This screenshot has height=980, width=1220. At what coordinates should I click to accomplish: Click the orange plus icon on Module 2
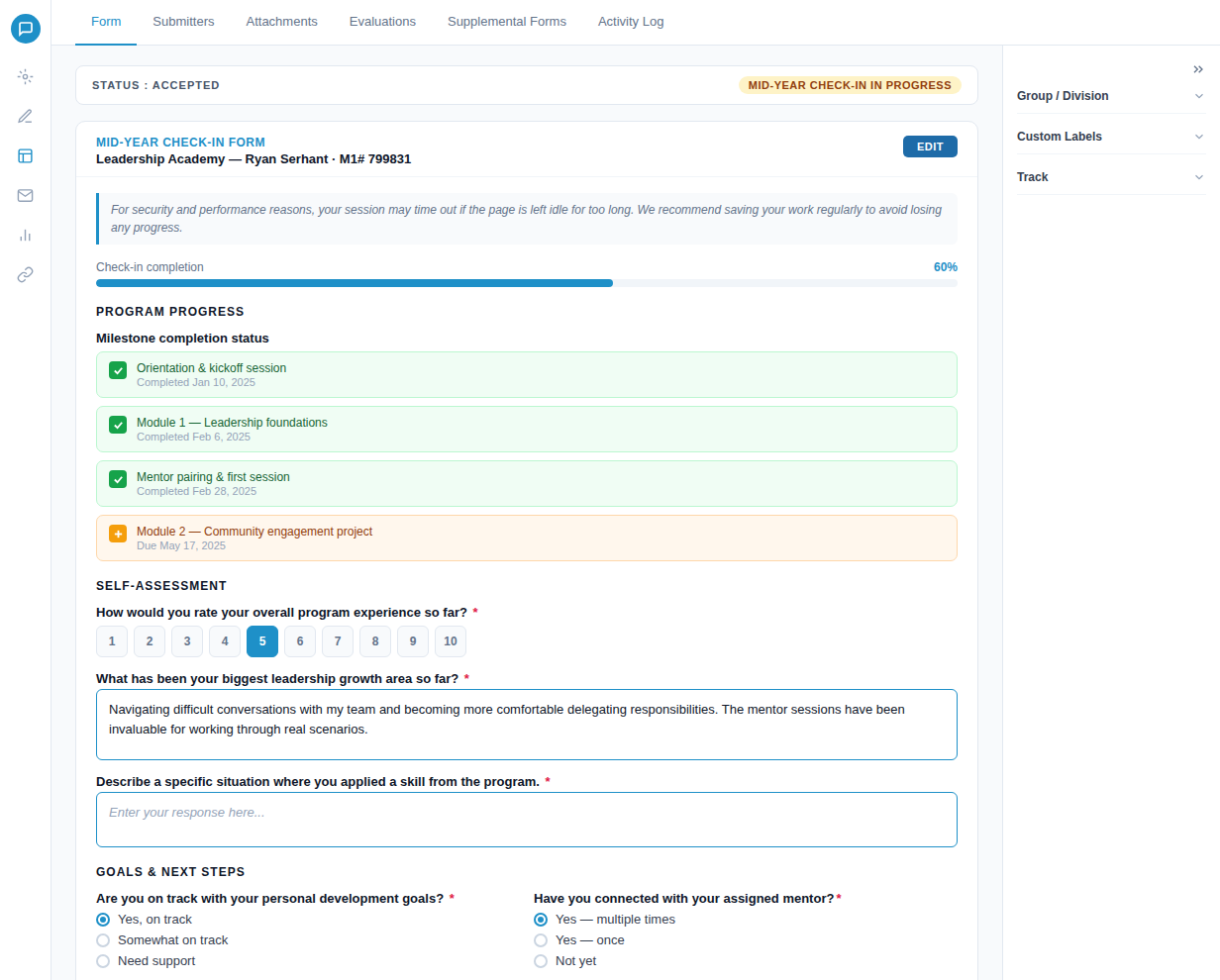pyautogui.click(x=118, y=533)
